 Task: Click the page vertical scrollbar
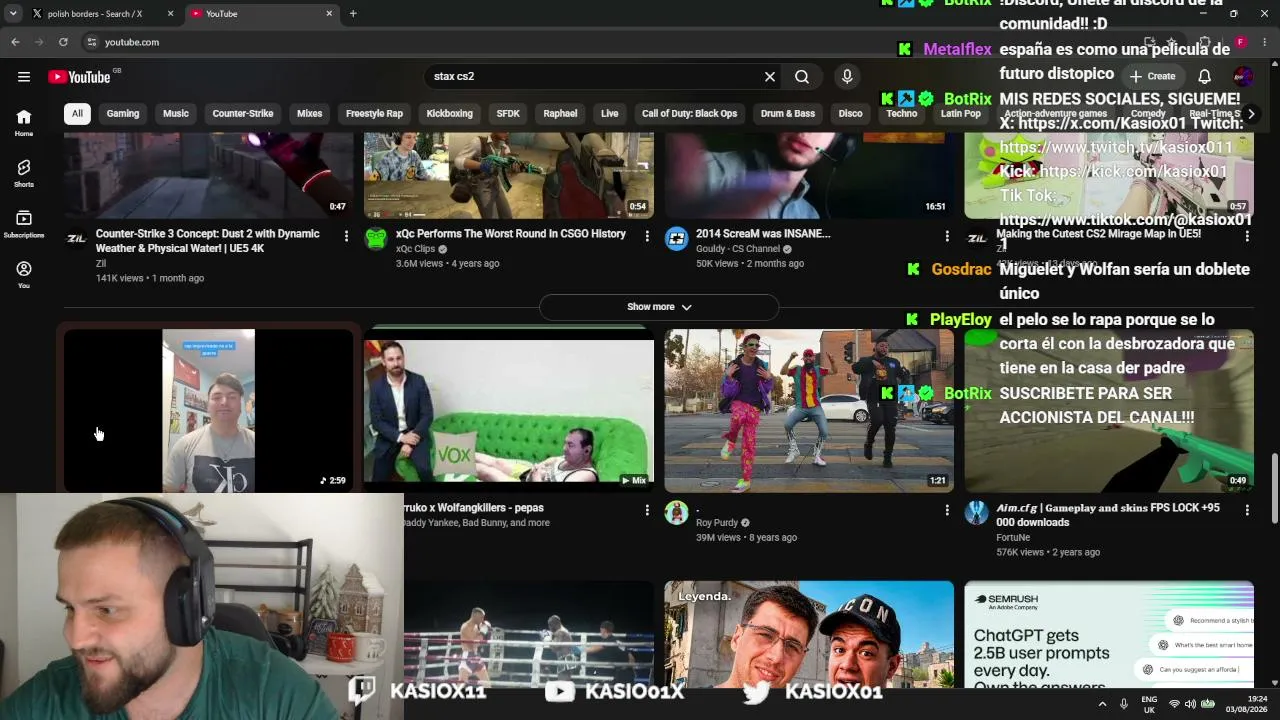(x=1274, y=488)
